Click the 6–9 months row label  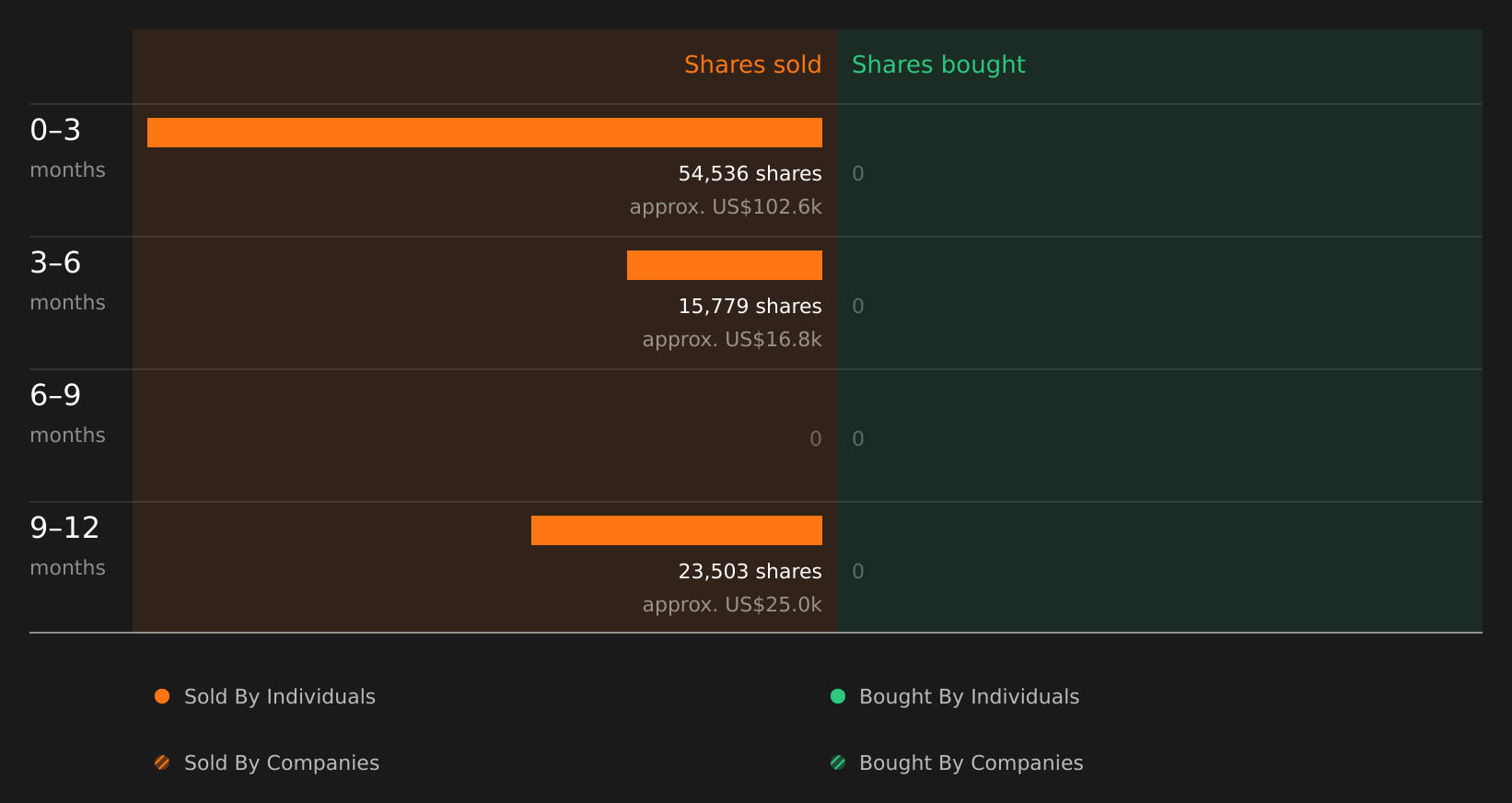[x=67, y=413]
